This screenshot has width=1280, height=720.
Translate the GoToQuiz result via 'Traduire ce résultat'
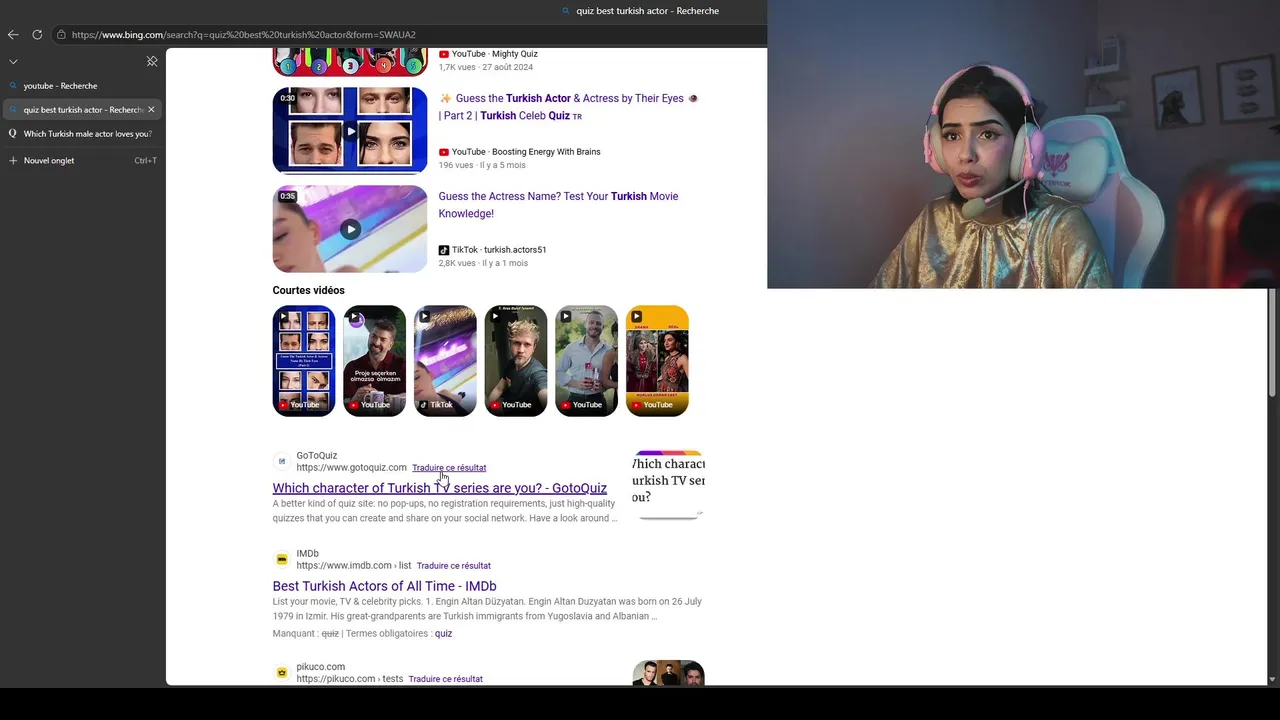(x=449, y=468)
